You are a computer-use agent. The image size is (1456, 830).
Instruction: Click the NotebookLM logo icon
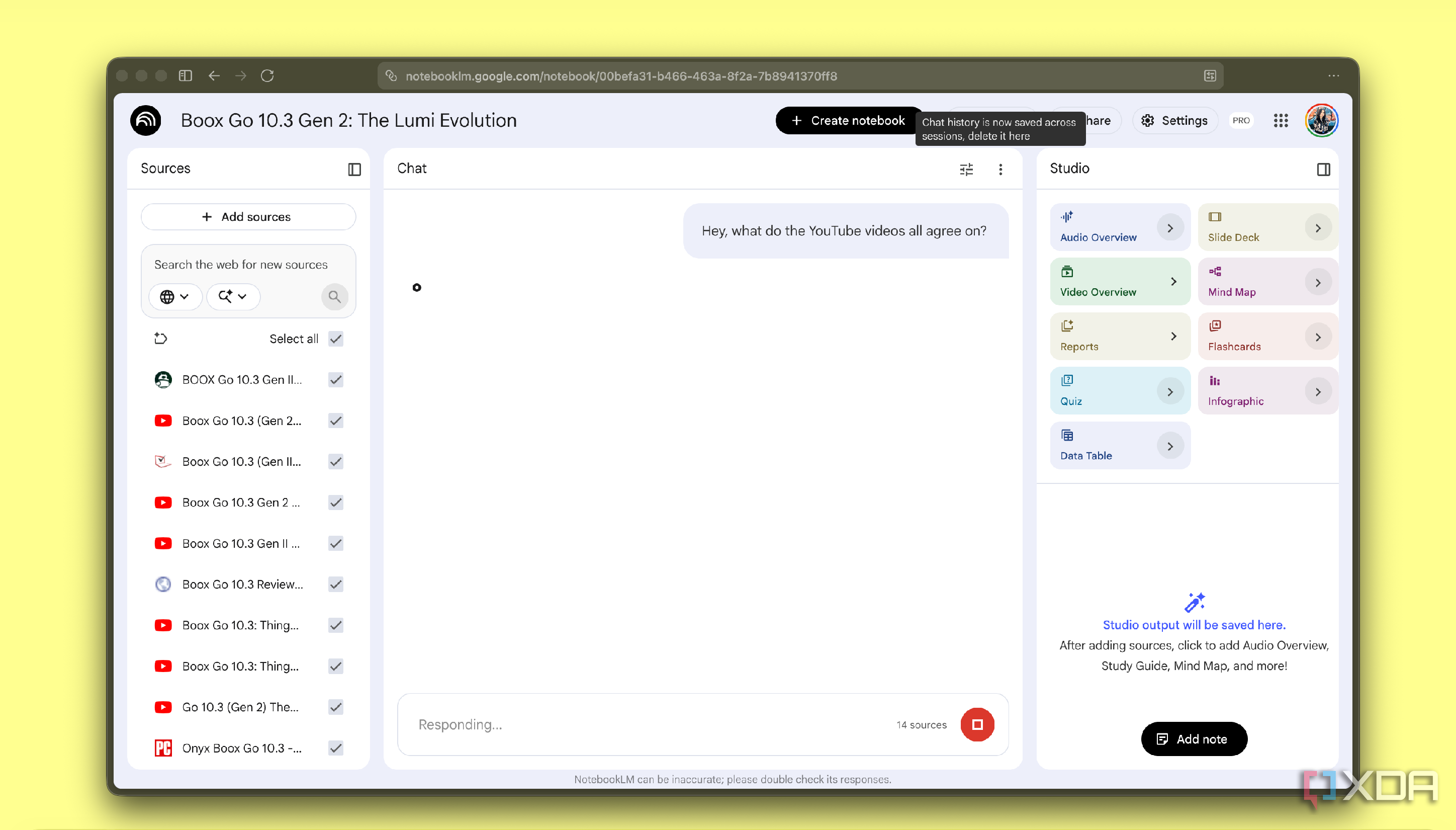click(145, 120)
